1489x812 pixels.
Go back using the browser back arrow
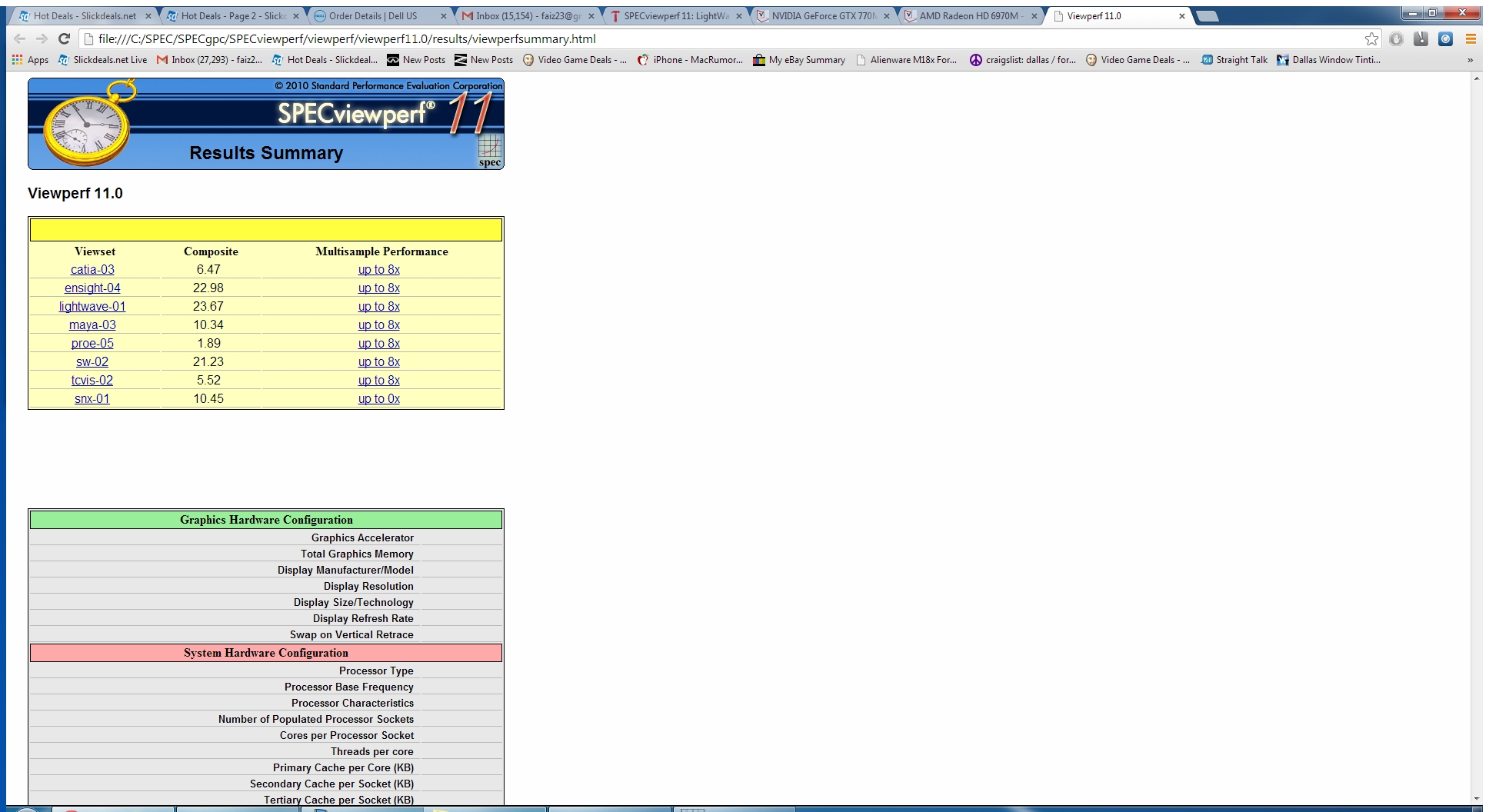[19, 38]
